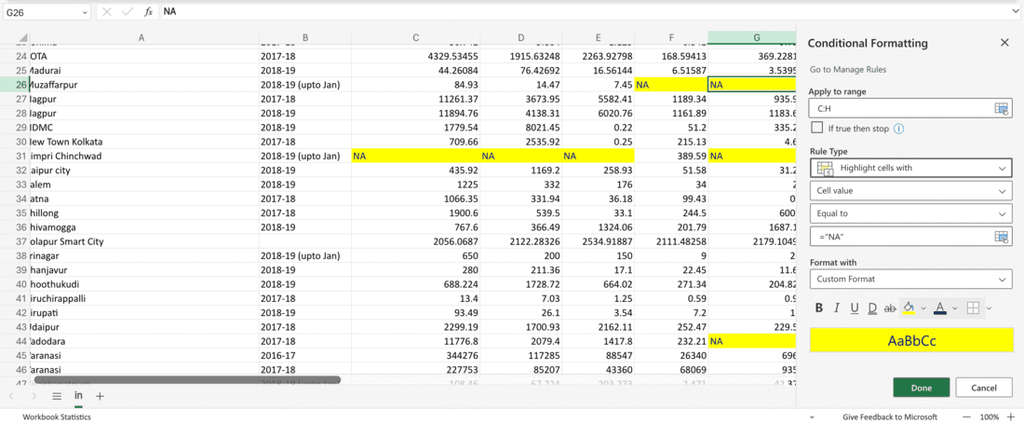This screenshot has width=1024, height=424.
Task: Click the horizontal scrollbar thumb
Action: tap(187, 380)
